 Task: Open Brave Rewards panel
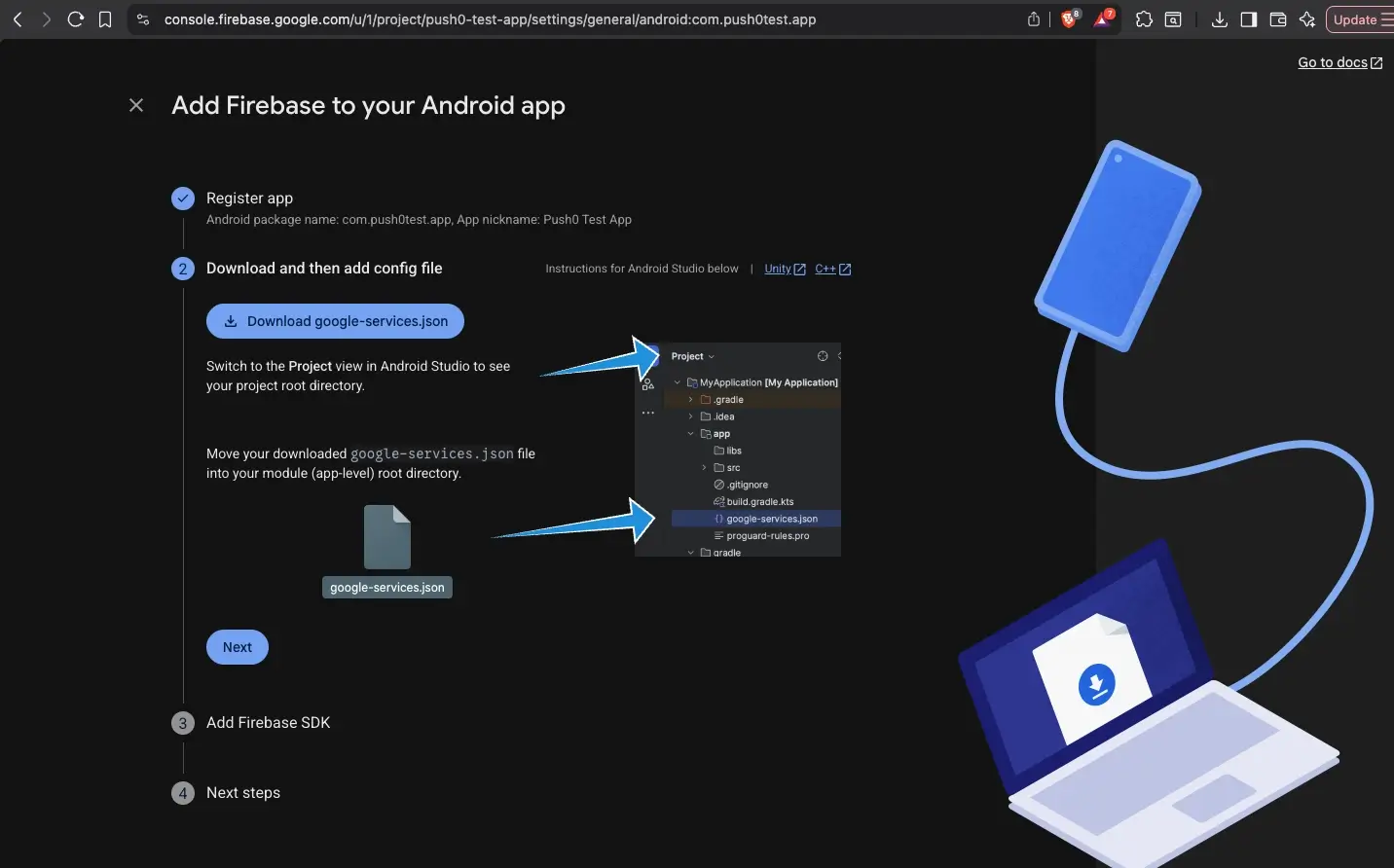(x=1103, y=18)
